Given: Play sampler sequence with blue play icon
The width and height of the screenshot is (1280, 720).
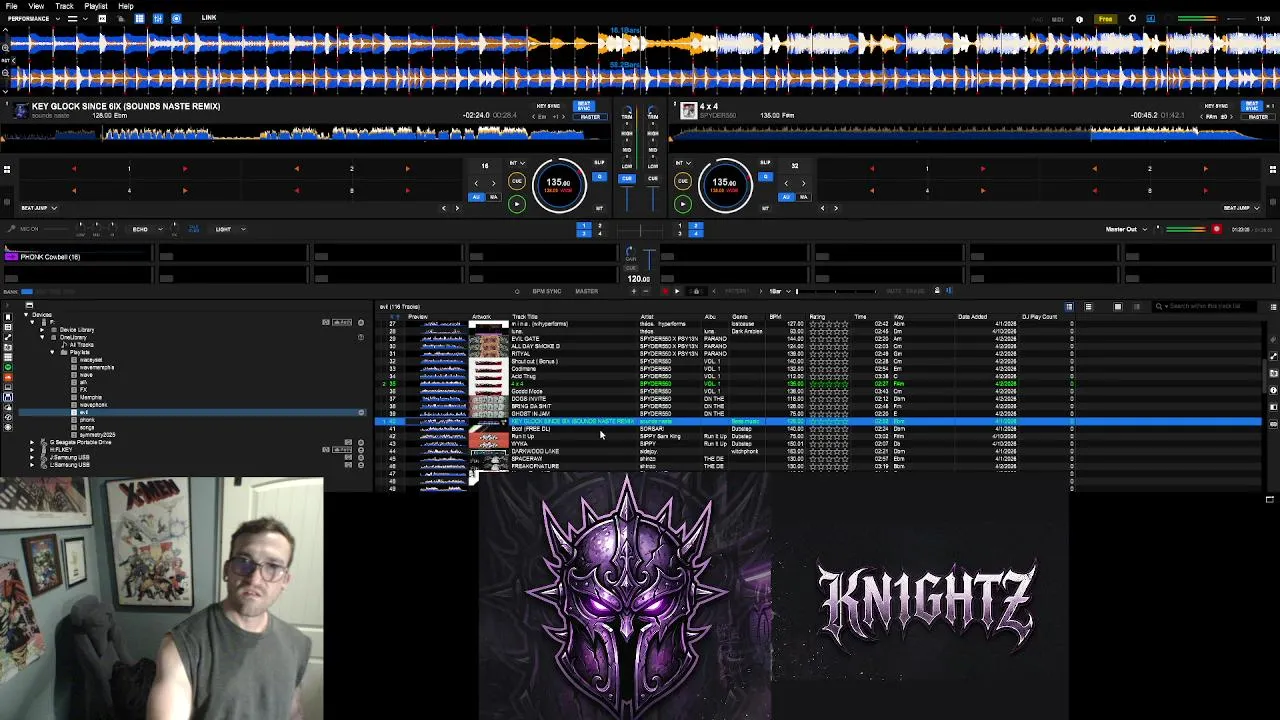Looking at the screenshot, I should click(677, 291).
